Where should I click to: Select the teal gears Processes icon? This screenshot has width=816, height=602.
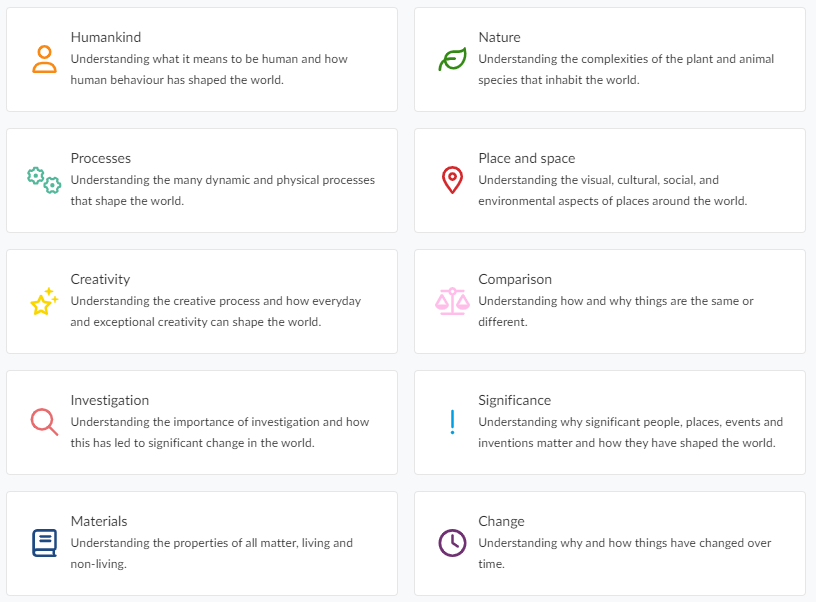pyautogui.click(x=44, y=180)
